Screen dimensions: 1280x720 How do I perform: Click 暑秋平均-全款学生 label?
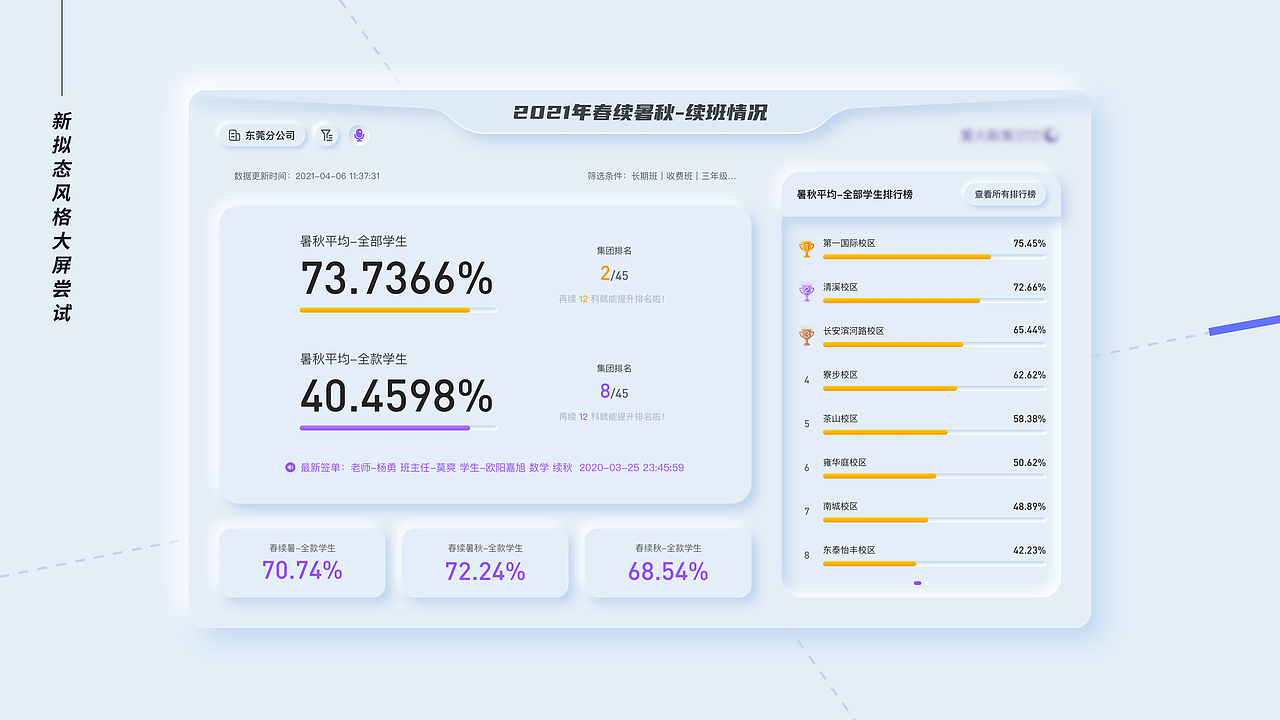click(x=354, y=359)
